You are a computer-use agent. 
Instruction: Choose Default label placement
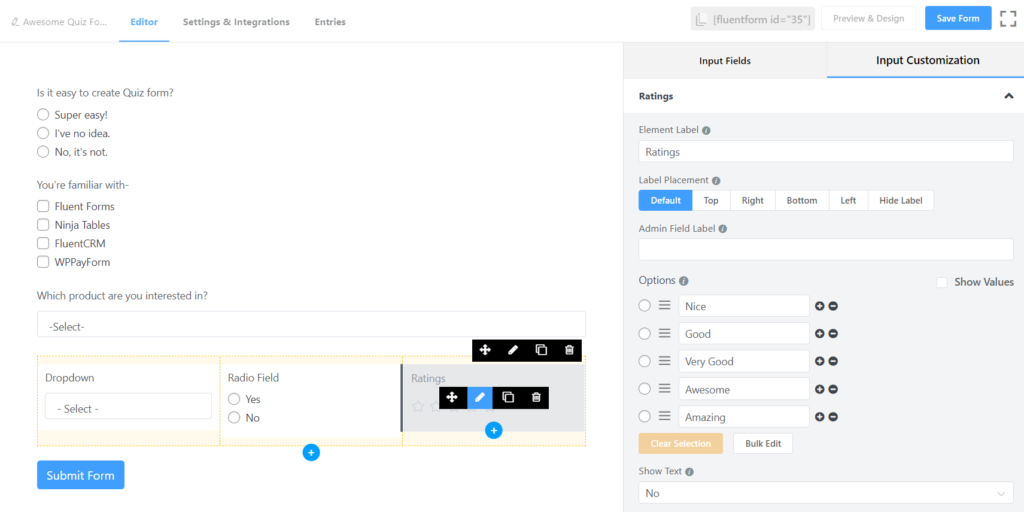[x=665, y=200]
